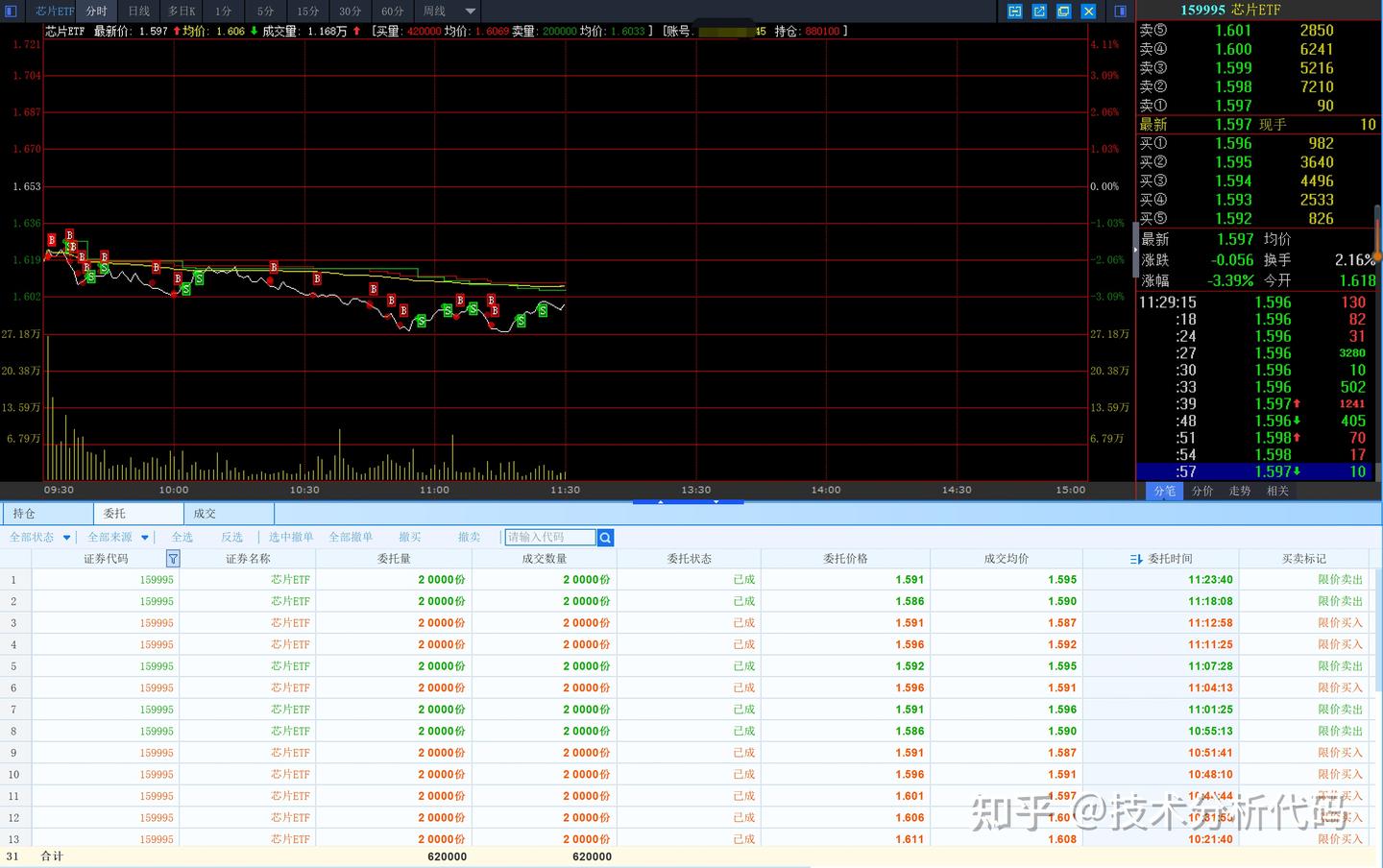The height and width of the screenshot is (868, 1383).
Task: Click the 买⑤ bid price 1.592
Action: [x=1233, y=219]
